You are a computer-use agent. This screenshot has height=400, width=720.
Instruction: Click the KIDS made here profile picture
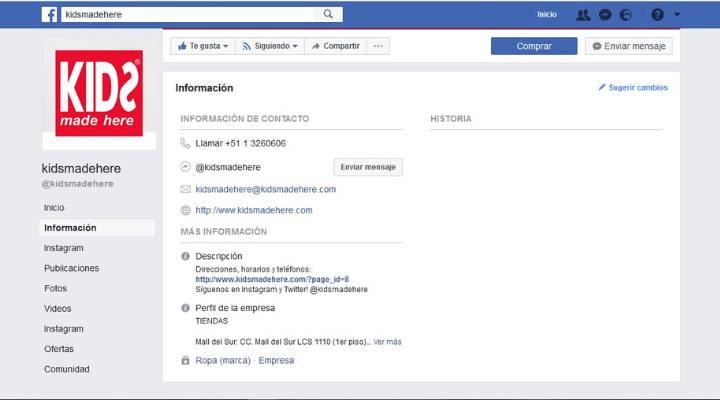(x=99, y=93)
